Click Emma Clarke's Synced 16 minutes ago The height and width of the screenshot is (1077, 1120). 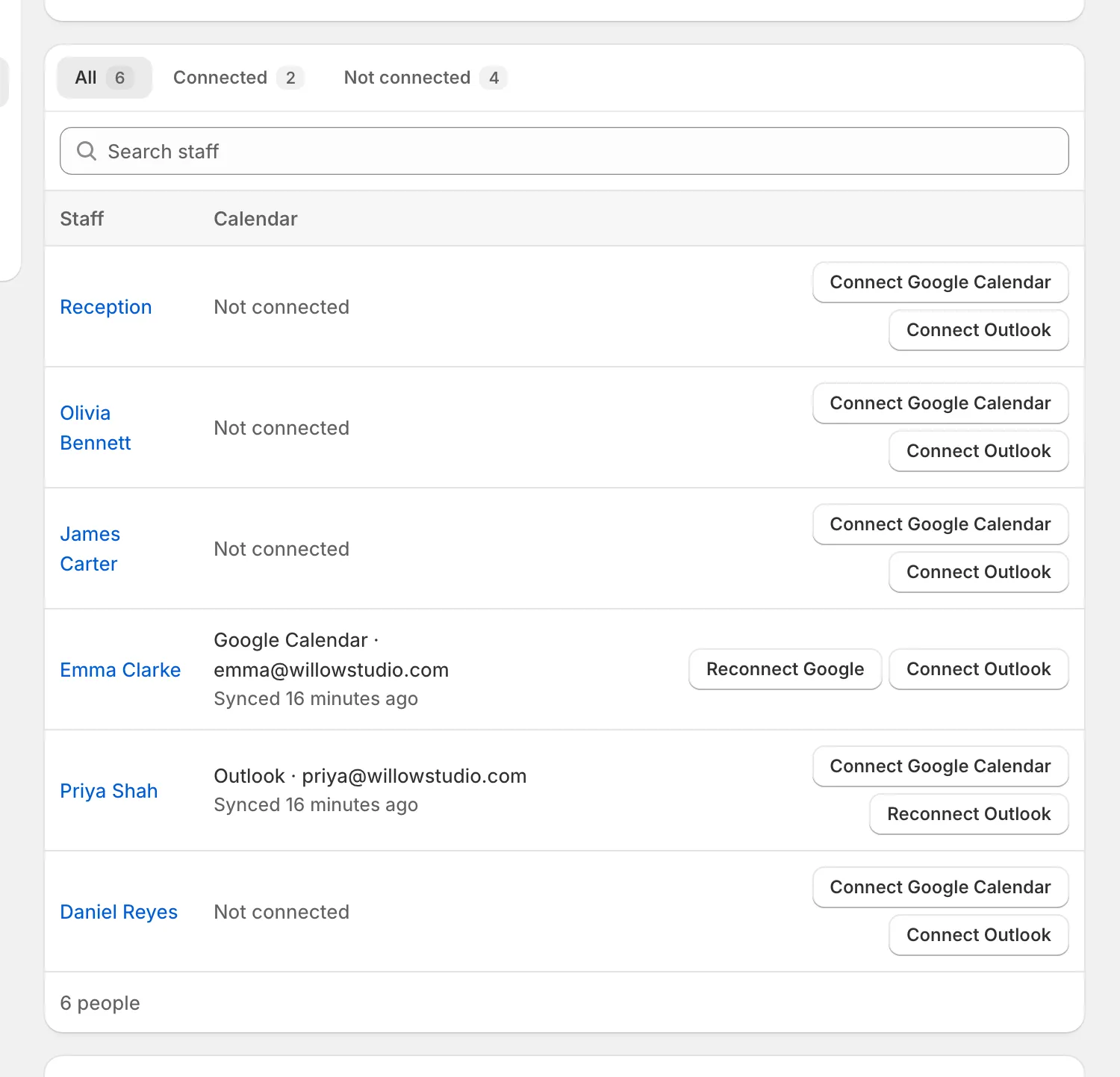316,698
